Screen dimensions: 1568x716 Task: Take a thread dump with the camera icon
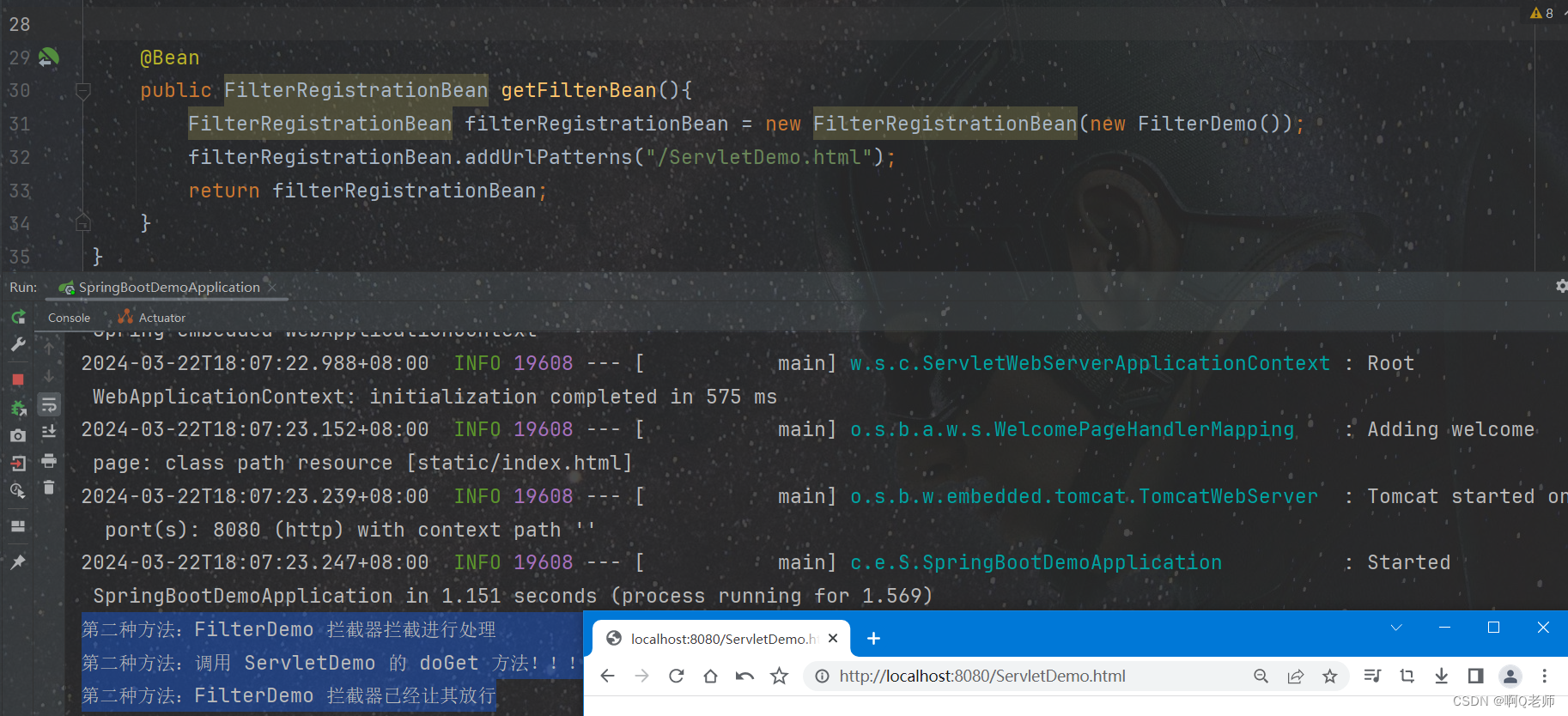coord(18,435)
